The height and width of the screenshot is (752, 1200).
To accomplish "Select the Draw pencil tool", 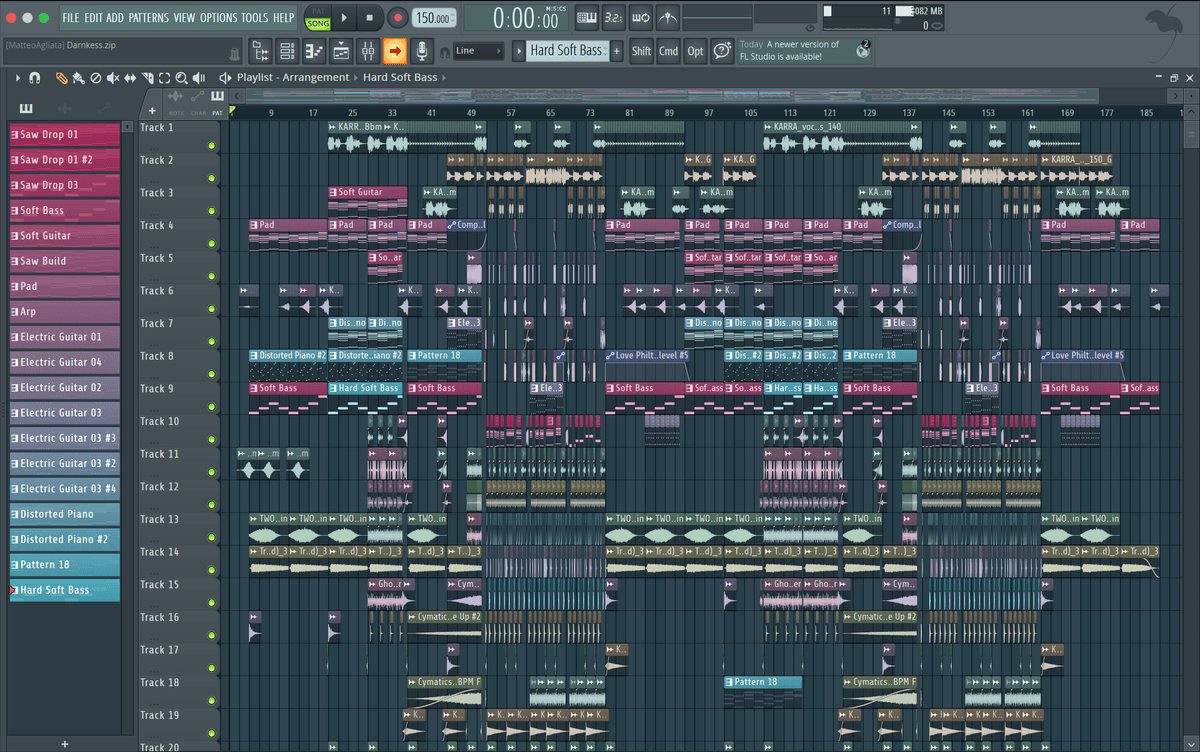I will pos(61,77).
